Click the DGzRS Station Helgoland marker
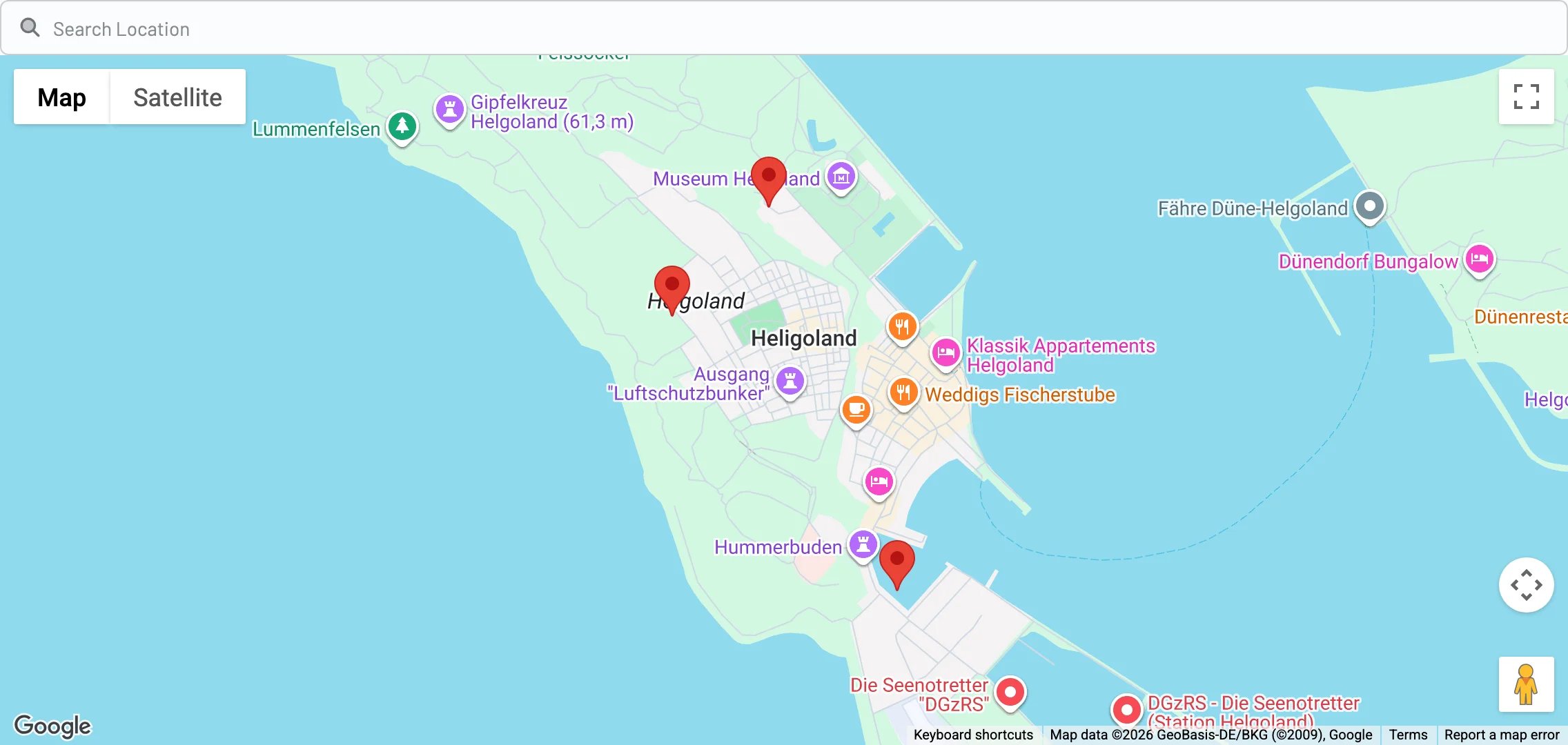This screenshot has width=1568, height=745. 1126,711
